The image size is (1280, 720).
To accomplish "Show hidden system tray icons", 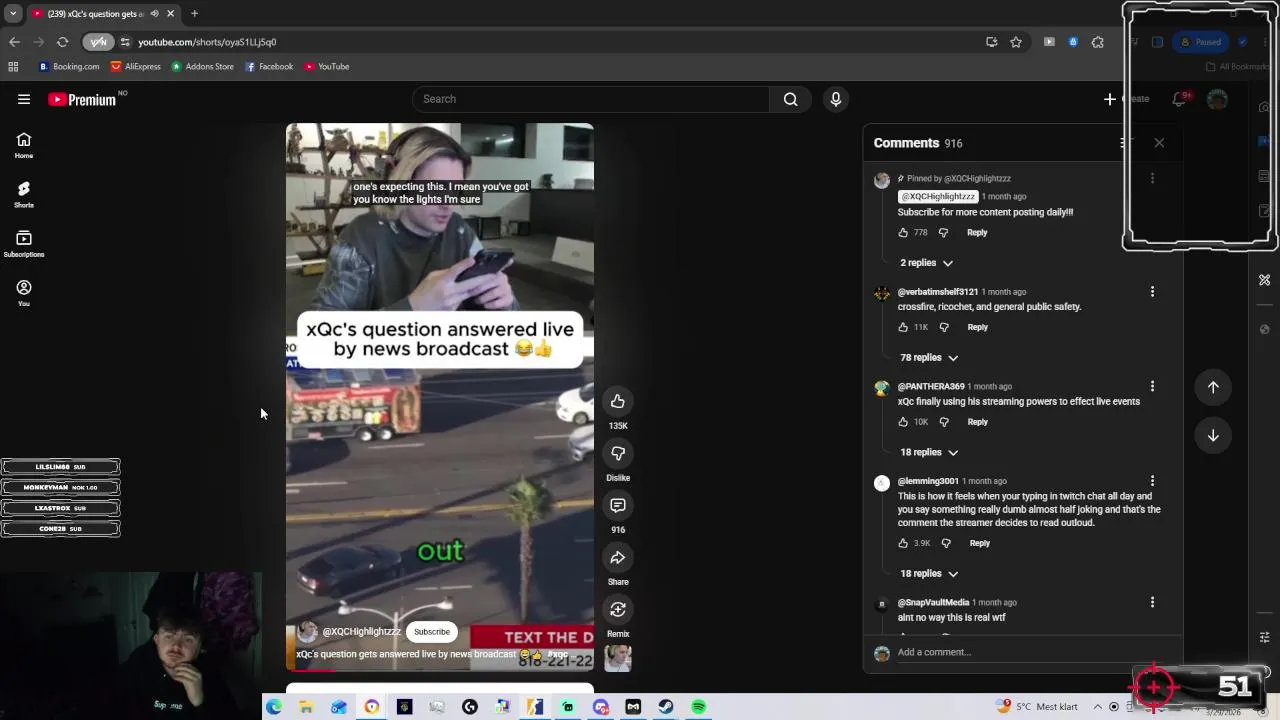I will pos(1097,707).
